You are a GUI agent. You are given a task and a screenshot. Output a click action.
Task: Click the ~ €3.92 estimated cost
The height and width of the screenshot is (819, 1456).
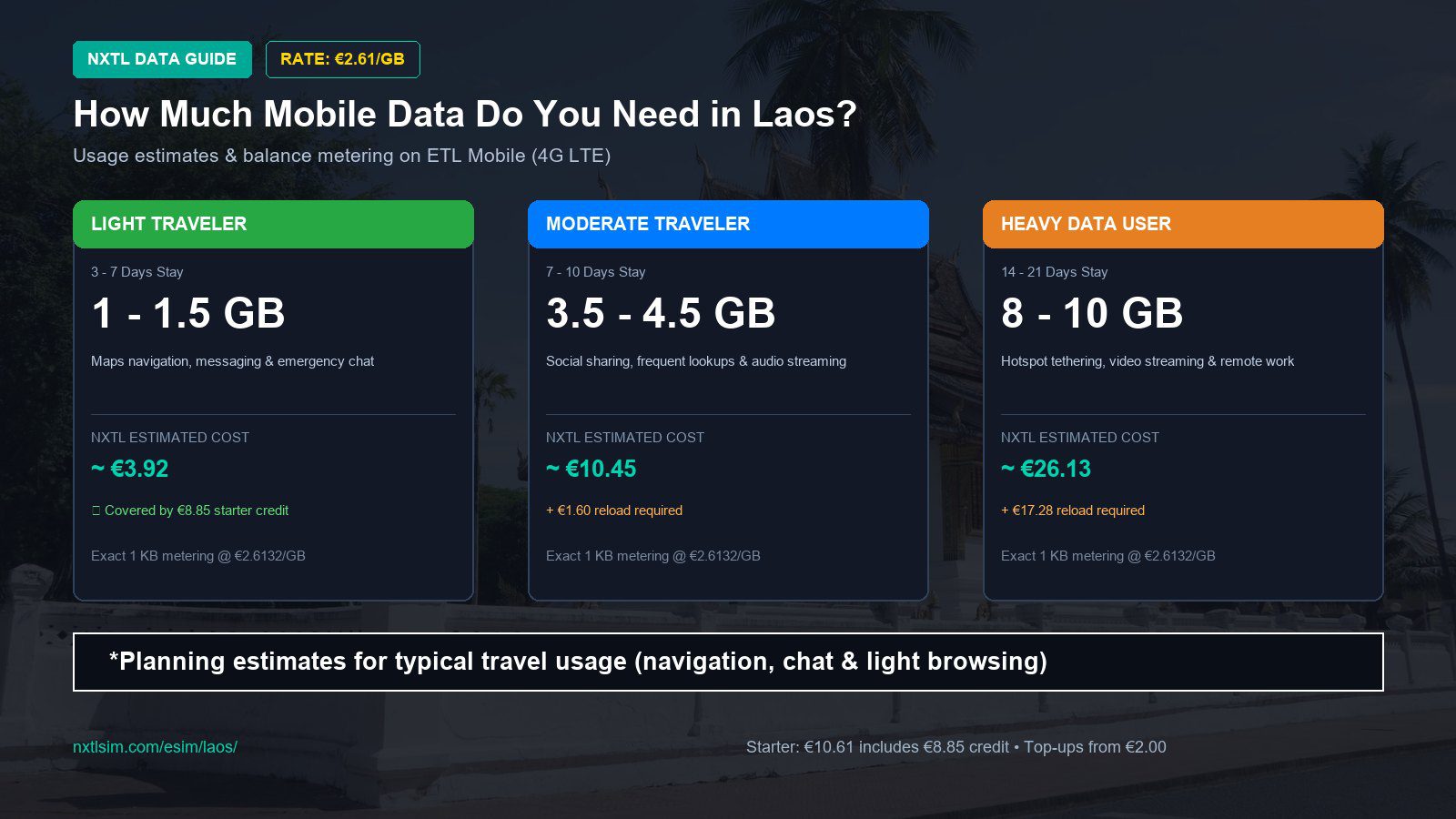click(130, 469)
